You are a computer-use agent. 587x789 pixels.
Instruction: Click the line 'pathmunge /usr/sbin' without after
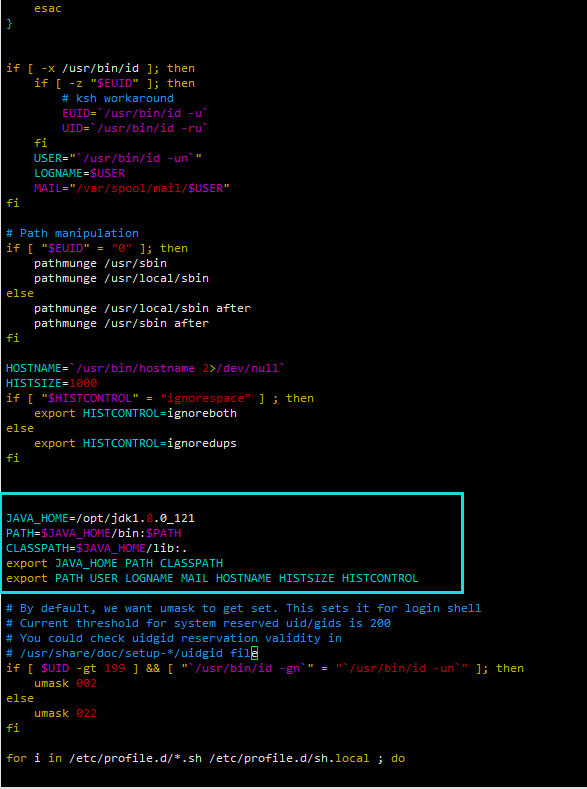pos(100,263)
